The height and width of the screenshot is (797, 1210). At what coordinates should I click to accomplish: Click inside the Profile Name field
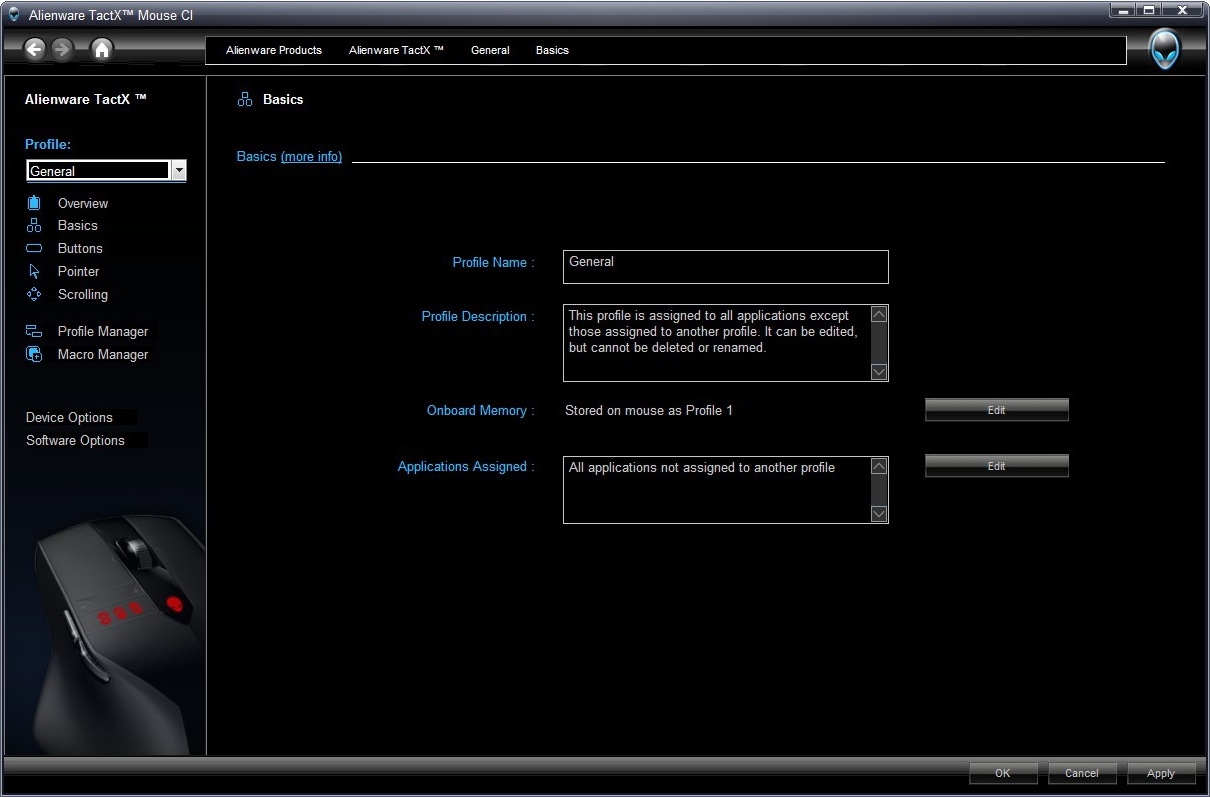point(724,266)
